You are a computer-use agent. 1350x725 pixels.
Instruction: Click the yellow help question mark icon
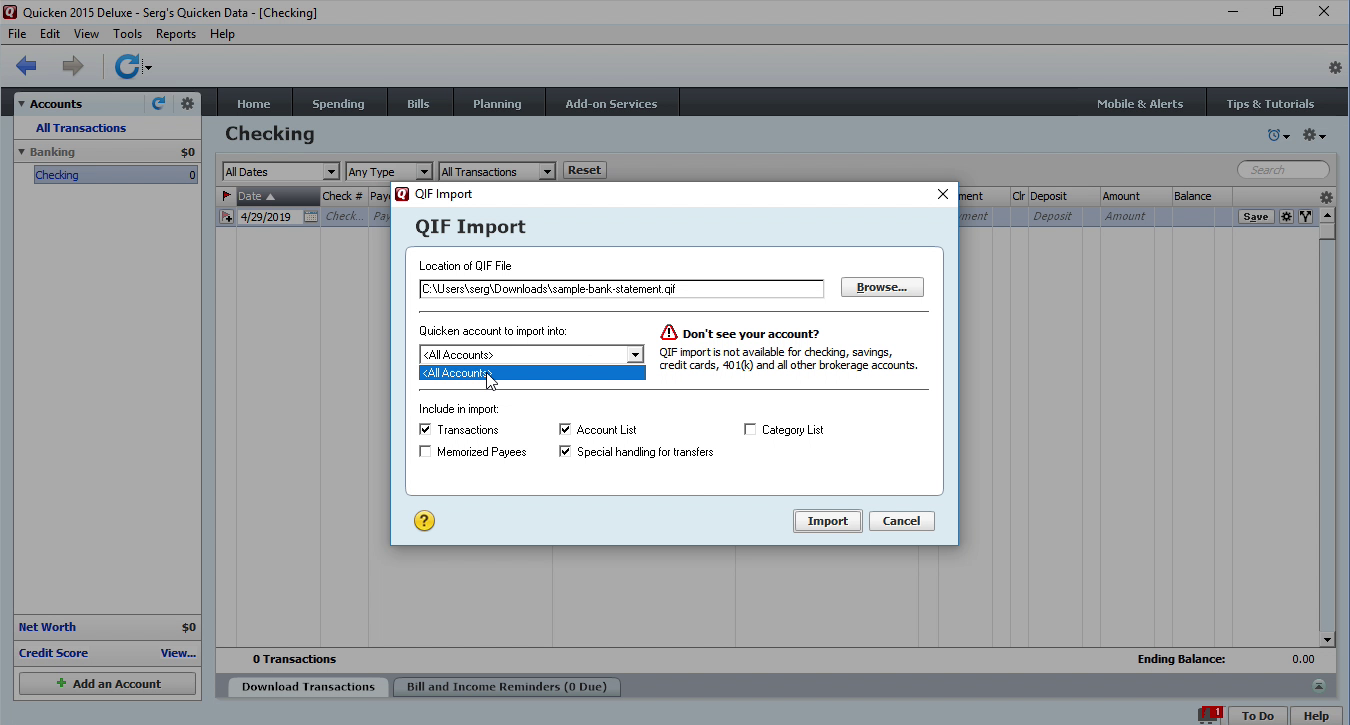(x=424, y=520)
